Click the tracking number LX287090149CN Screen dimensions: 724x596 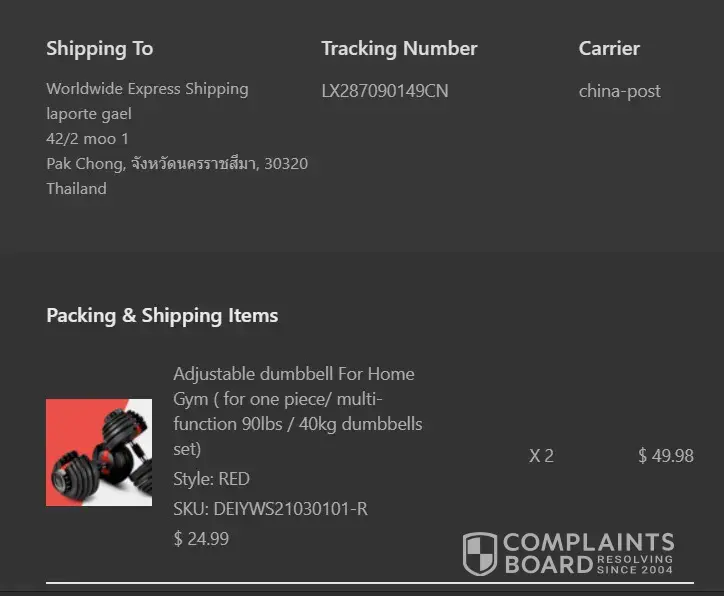pyautogui.click(x=385, y=91)
